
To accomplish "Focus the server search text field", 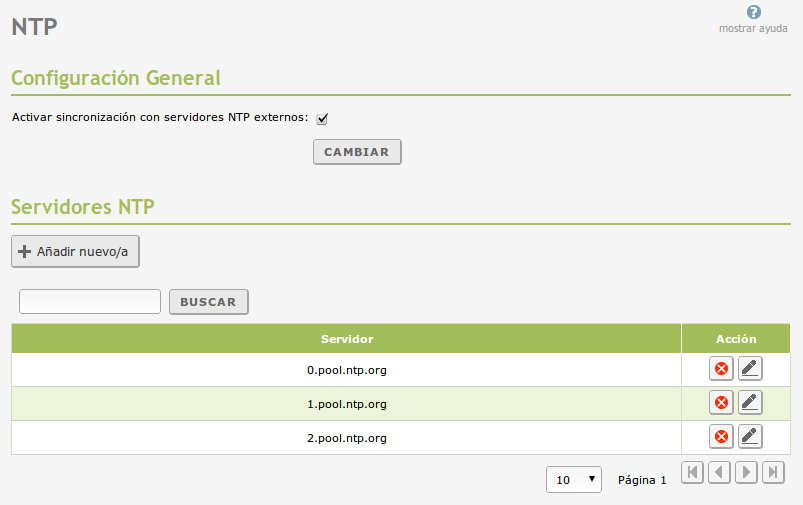I will point(90,302).
